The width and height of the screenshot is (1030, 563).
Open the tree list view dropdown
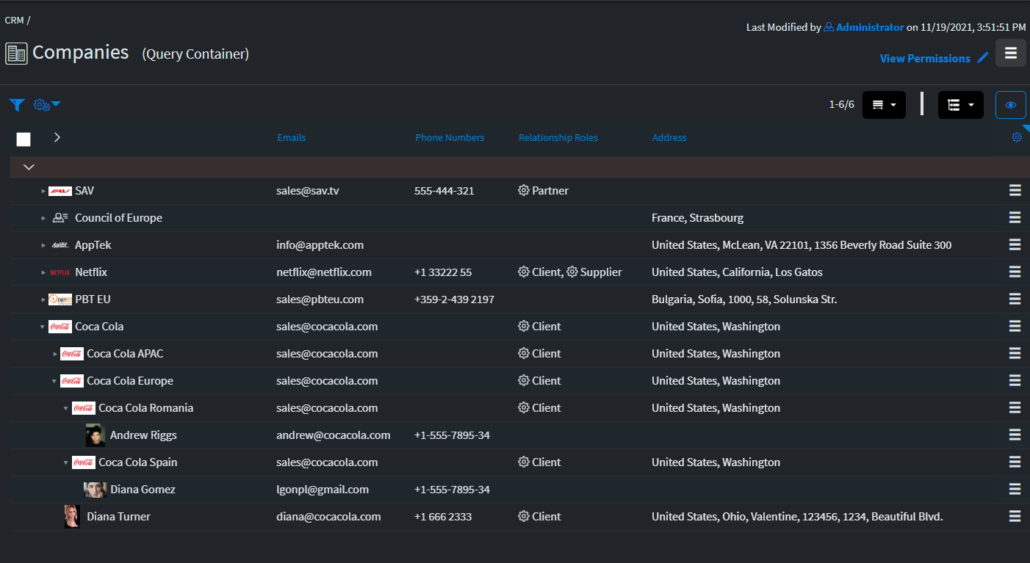point(960,105)
